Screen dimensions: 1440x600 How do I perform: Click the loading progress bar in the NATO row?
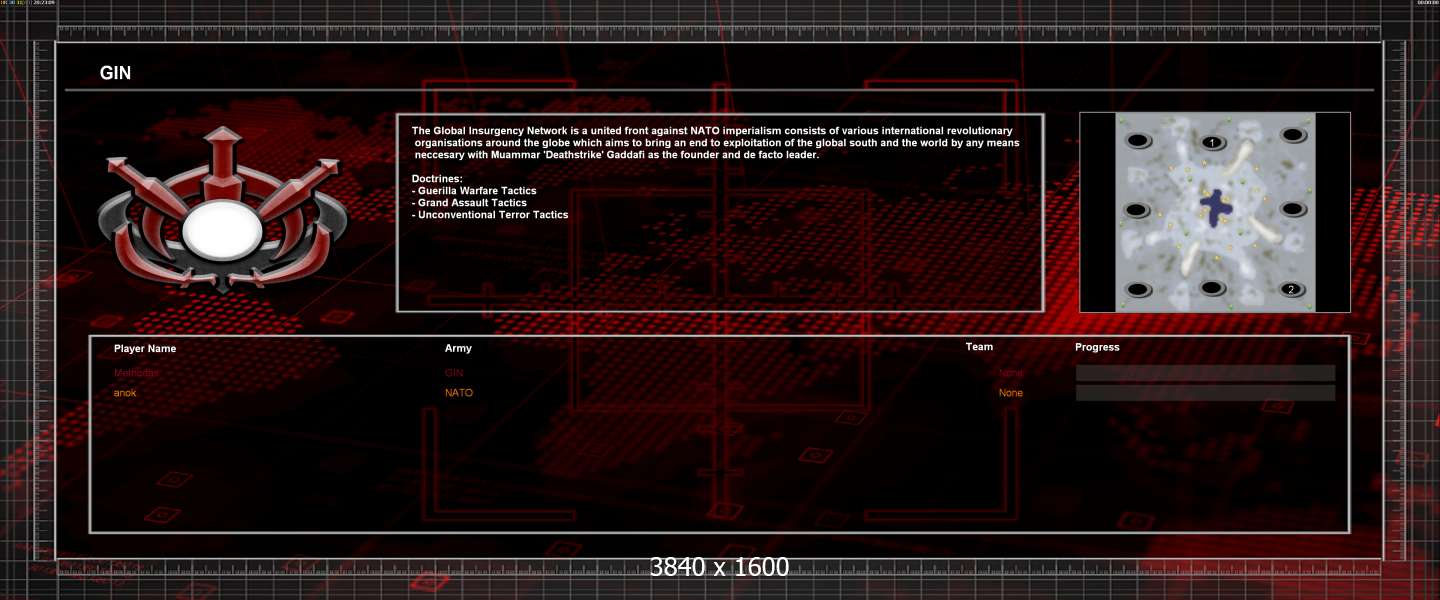1205,393
